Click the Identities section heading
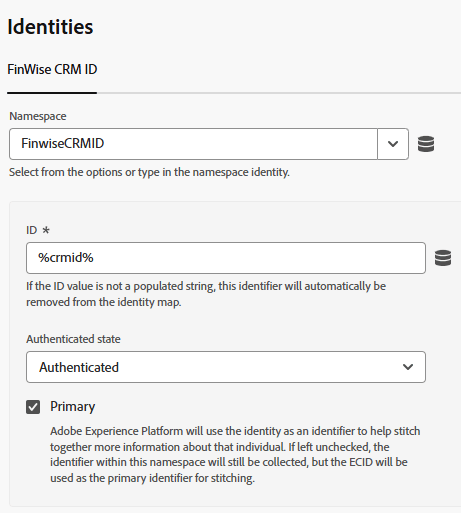This screenshot has width=463, height=513. (x=50, y=27)
